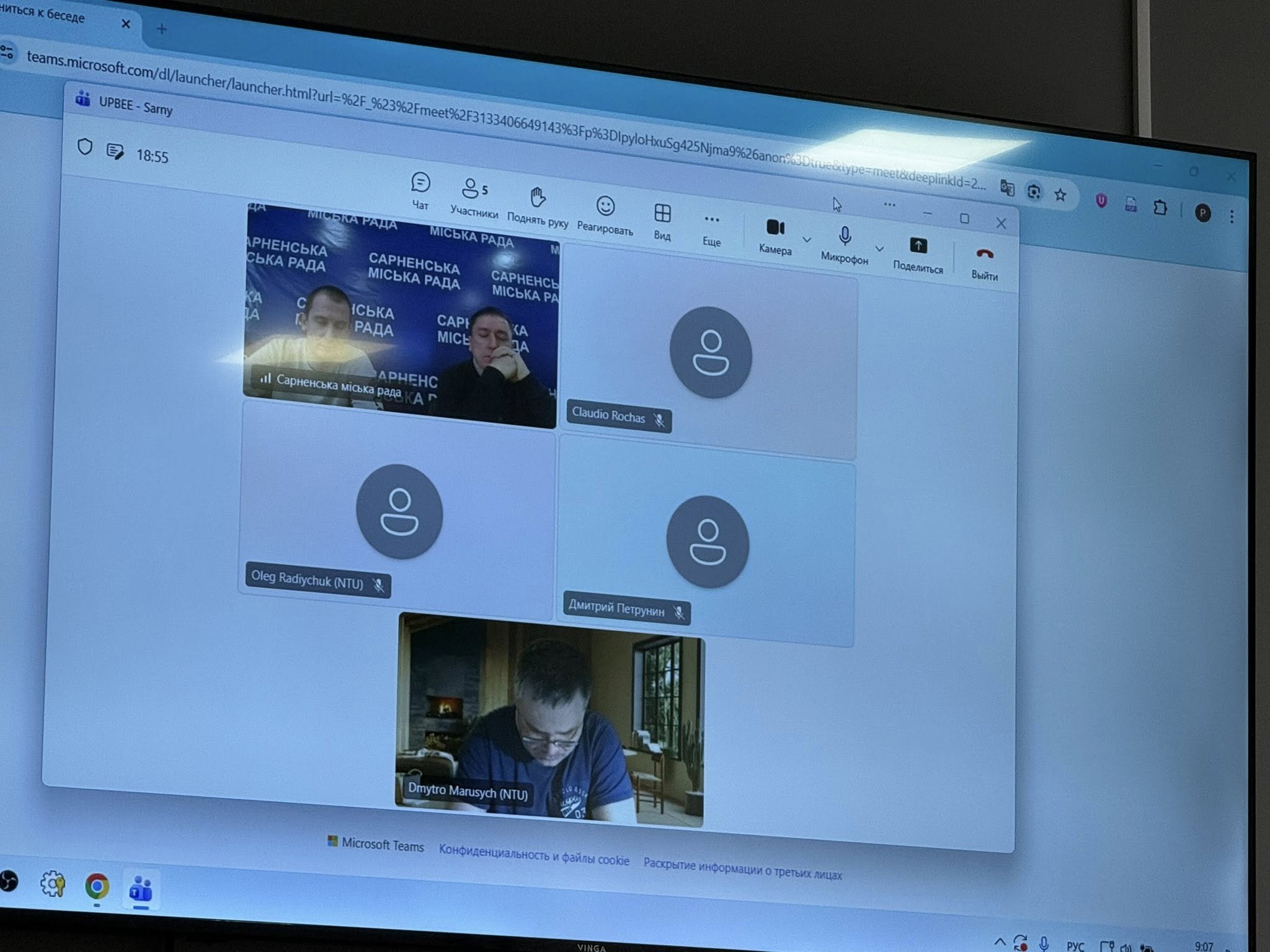Leave the meeting with hang-up button

[985, 255]
